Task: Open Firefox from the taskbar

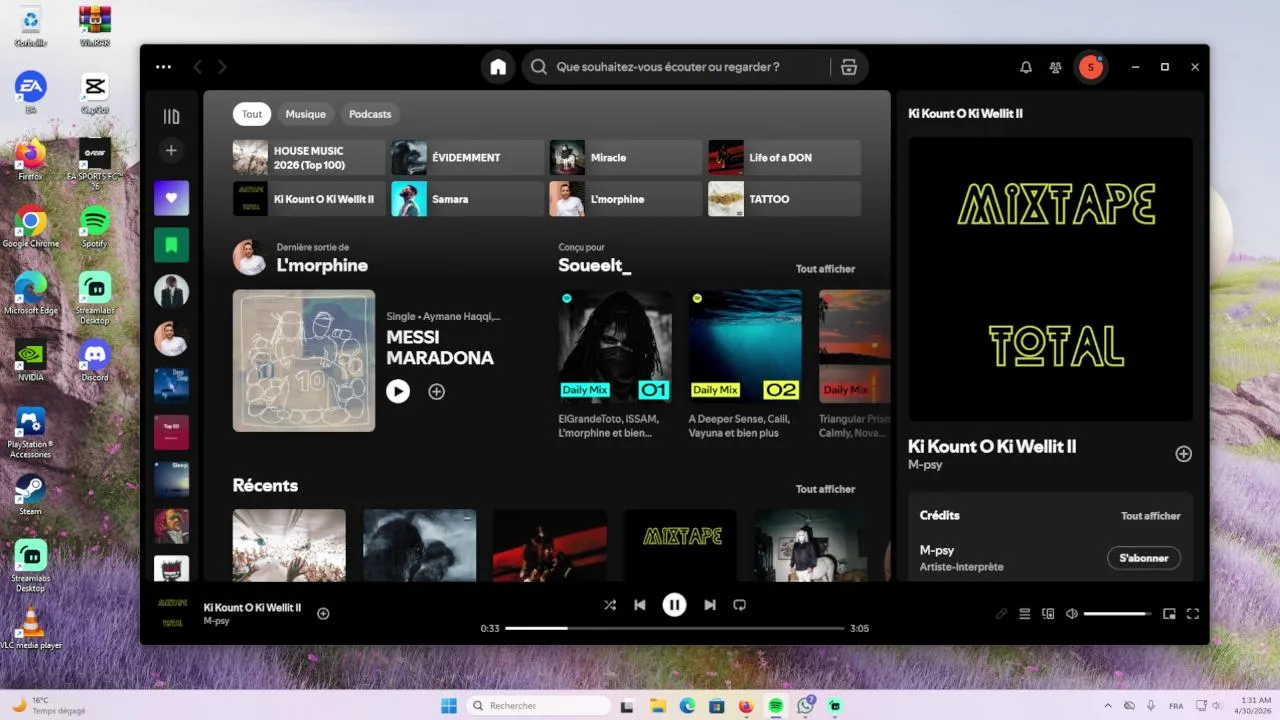Action: (746, 706)
